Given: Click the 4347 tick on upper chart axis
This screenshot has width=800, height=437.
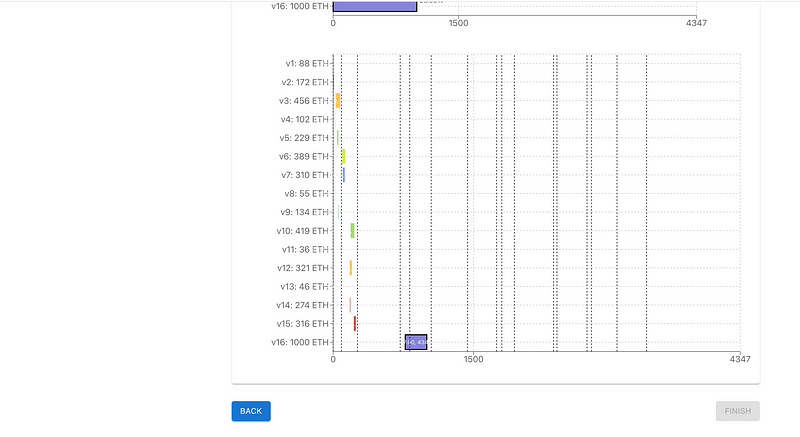Looking at the screenshot, I should pyautogui.click(x=696, y=23).
